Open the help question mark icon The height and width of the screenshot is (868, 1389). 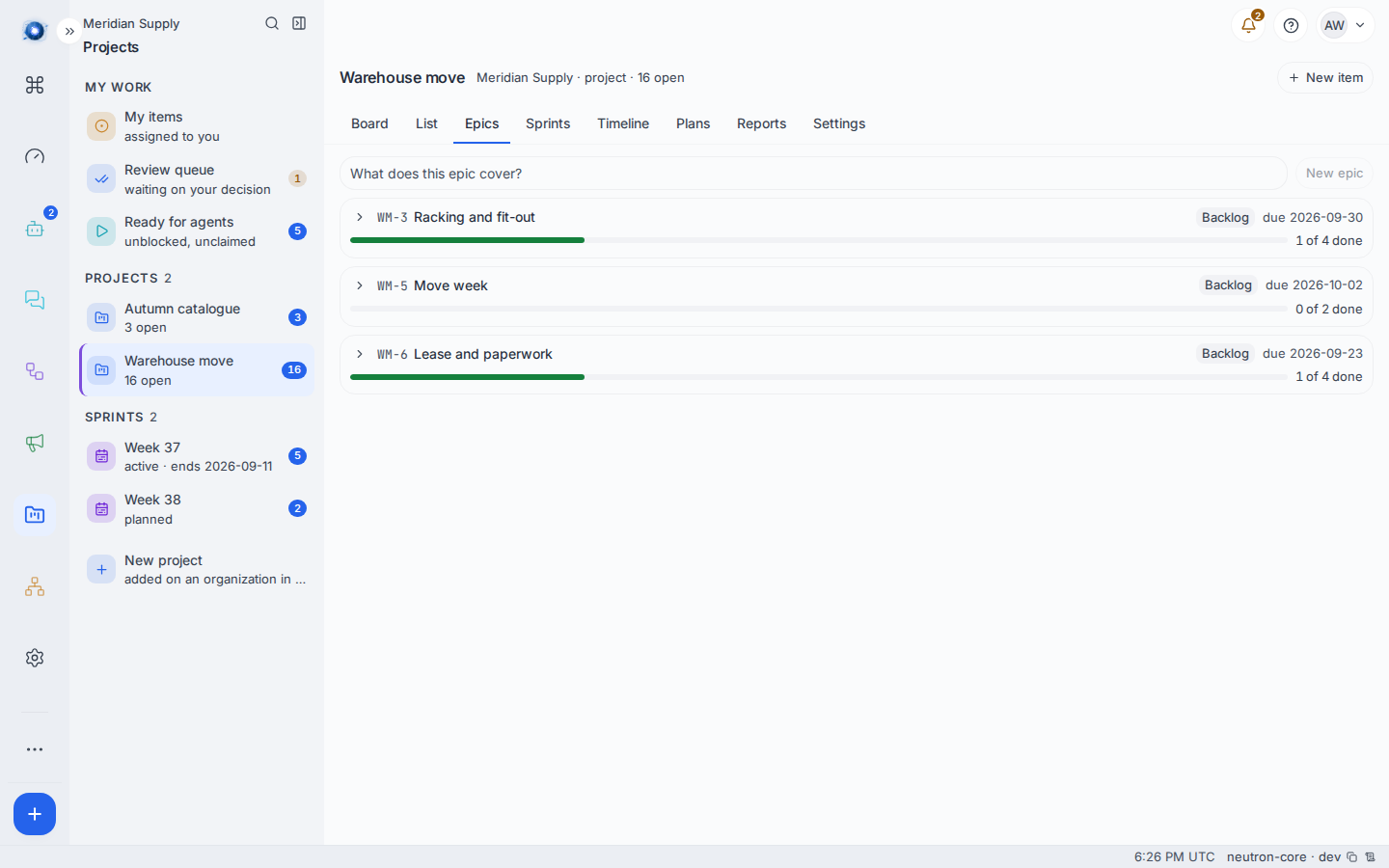[x=1291, y=25]
